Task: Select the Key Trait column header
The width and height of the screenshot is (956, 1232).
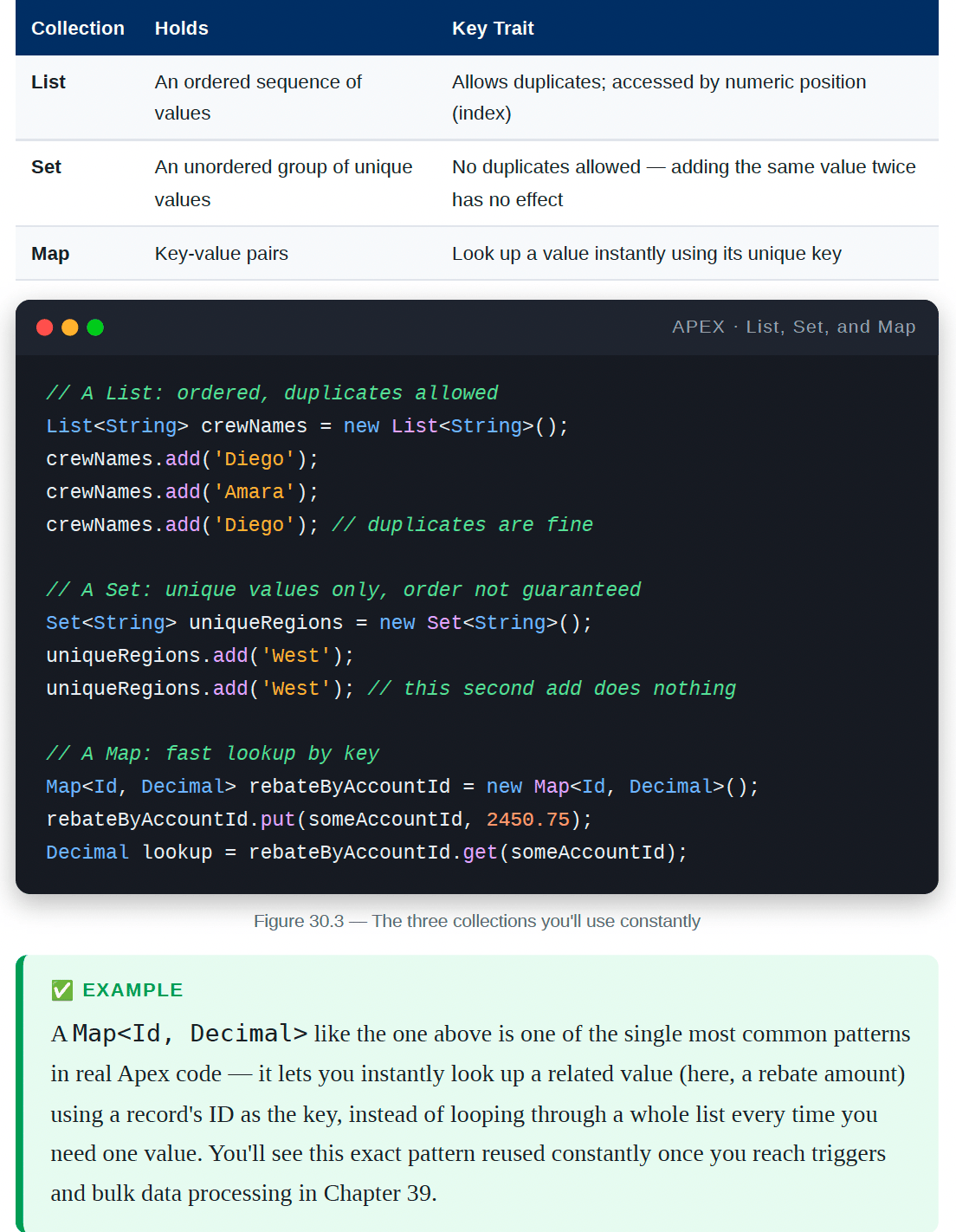Action: click(493, 29)
